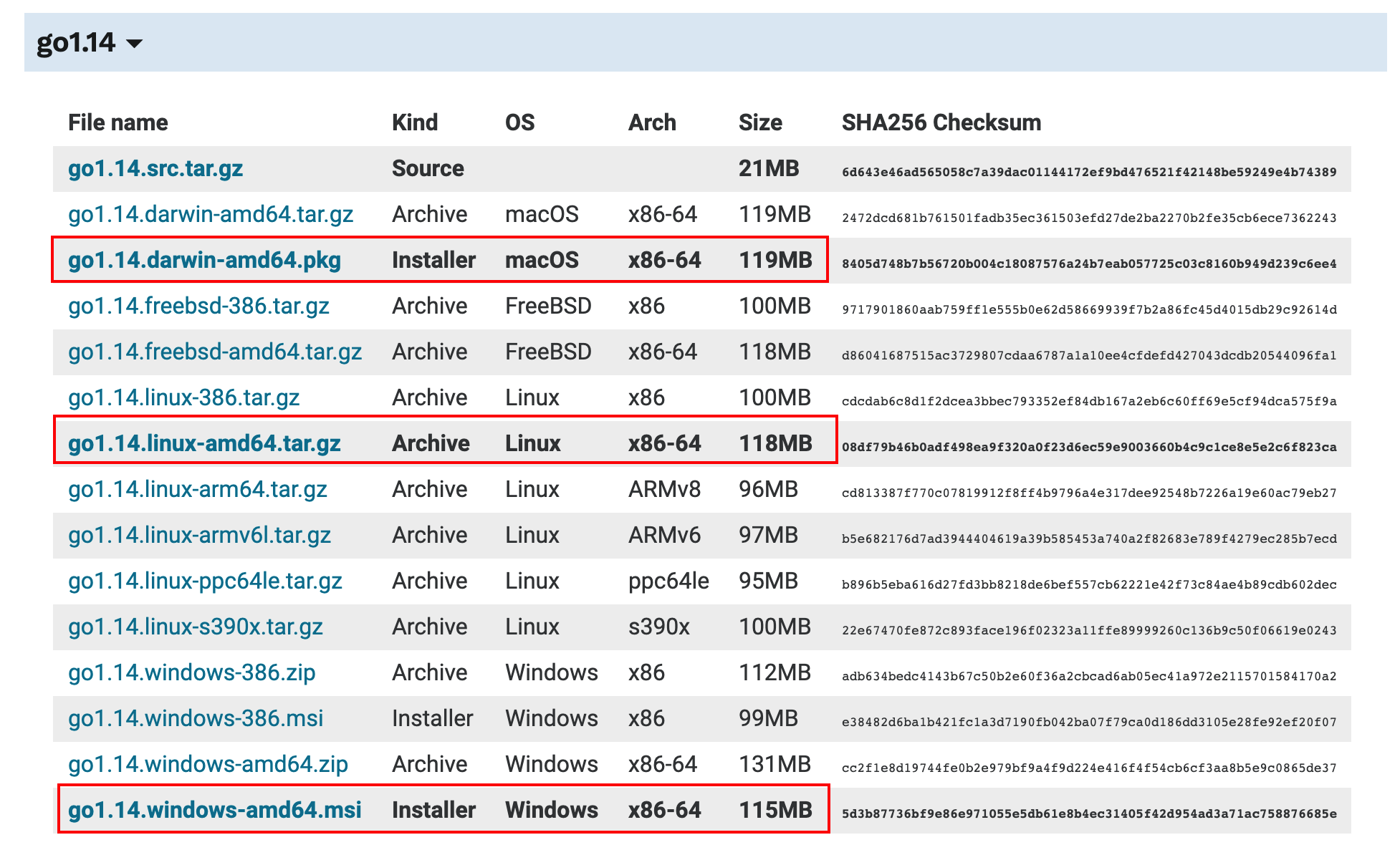Open go1.14.linux-arm64.tar.gz link
The image size is (1400, 845).
click(x=197, y=490)
